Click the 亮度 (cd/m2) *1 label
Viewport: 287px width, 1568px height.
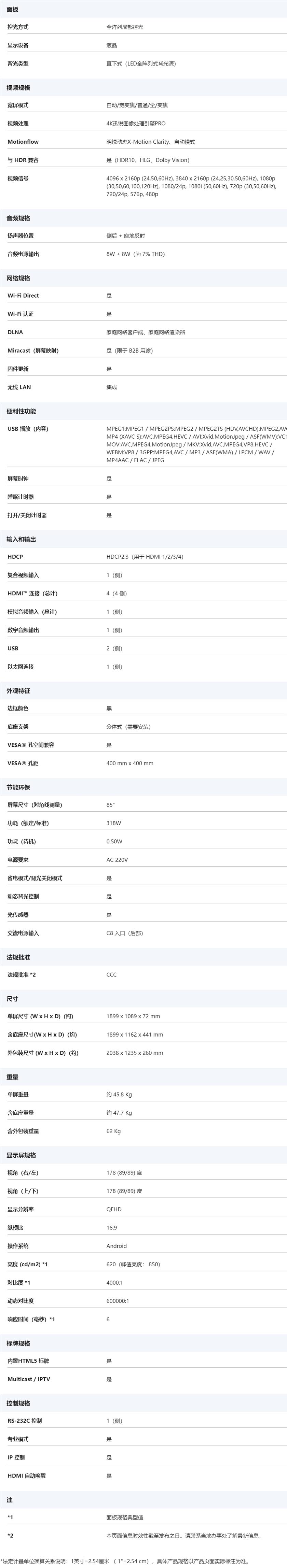click(27, 1264)
